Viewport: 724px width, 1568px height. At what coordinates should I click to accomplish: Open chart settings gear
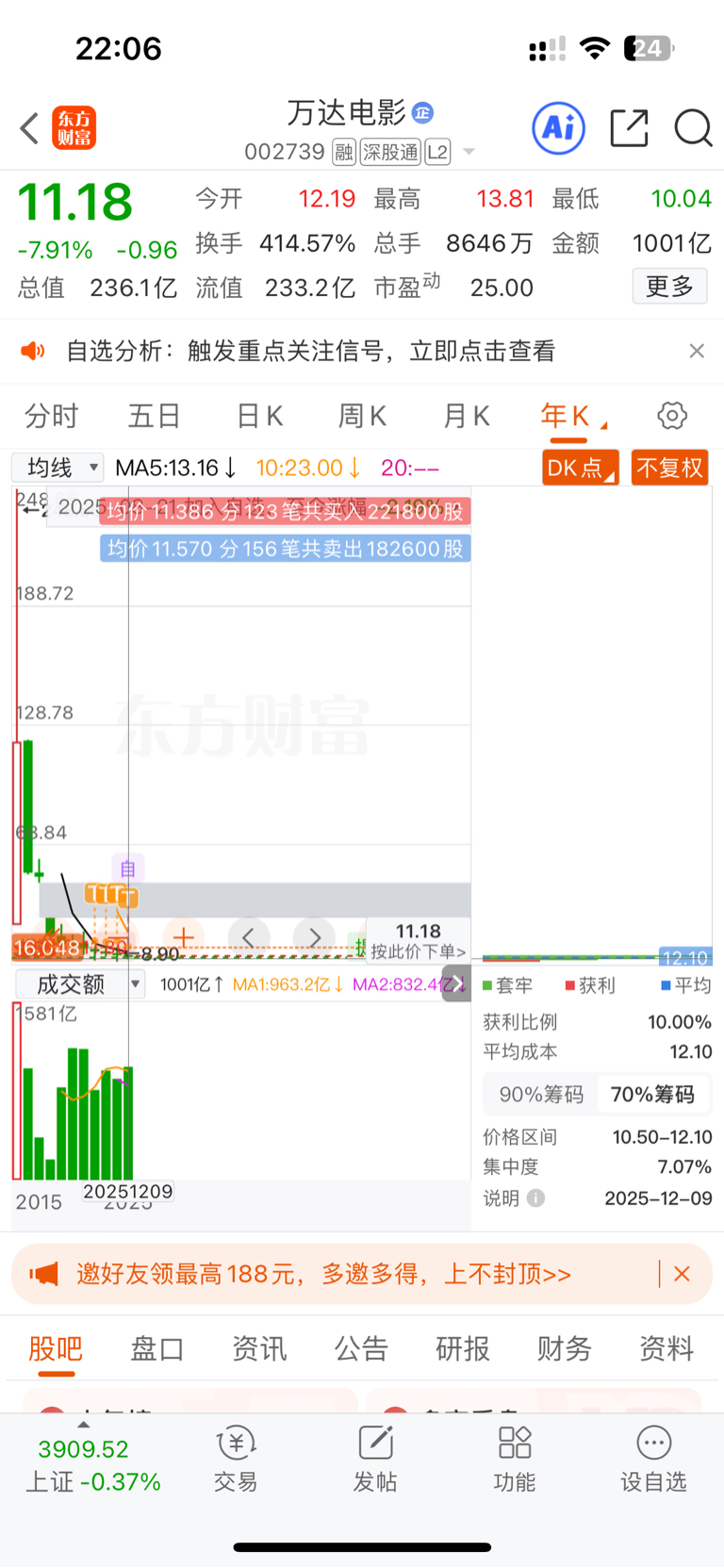pyautogui.click(x=672, y=415)
